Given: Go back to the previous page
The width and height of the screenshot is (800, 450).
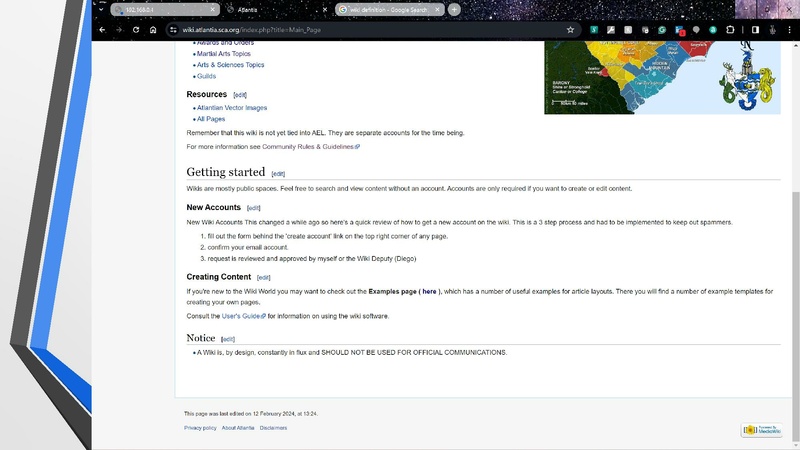Looking at the screenshot, I should (102, 30).
